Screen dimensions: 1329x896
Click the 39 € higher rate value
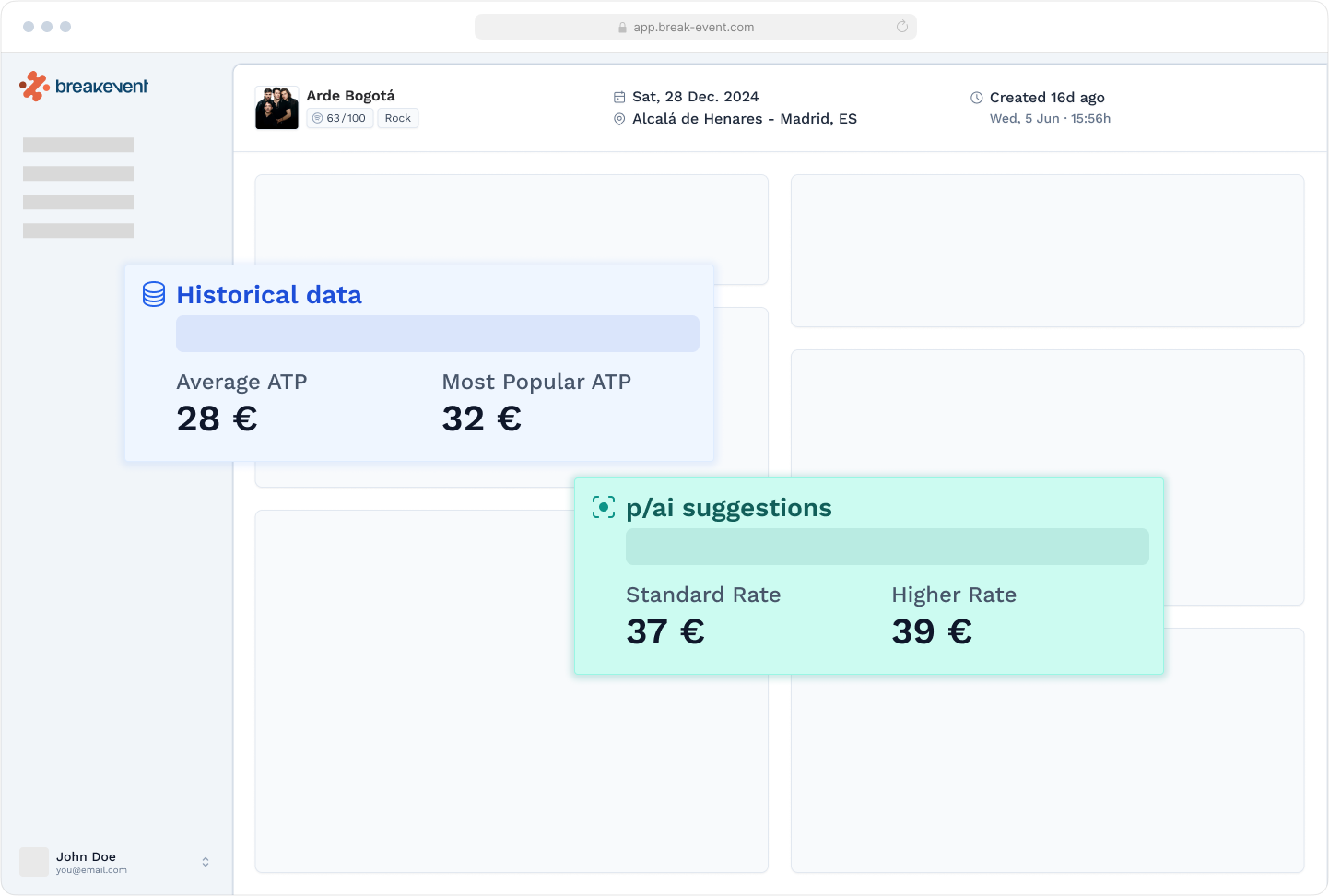point(932,632)
